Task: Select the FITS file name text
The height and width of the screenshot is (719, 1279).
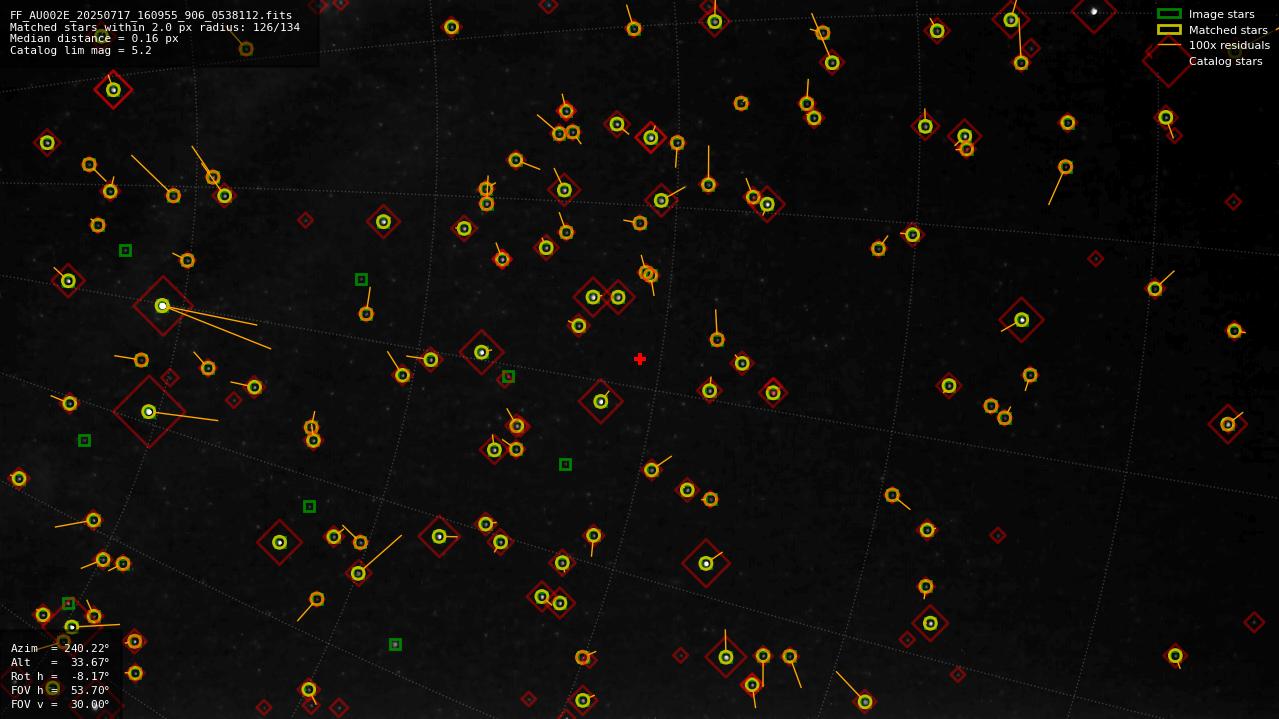Action: (151, 15)
